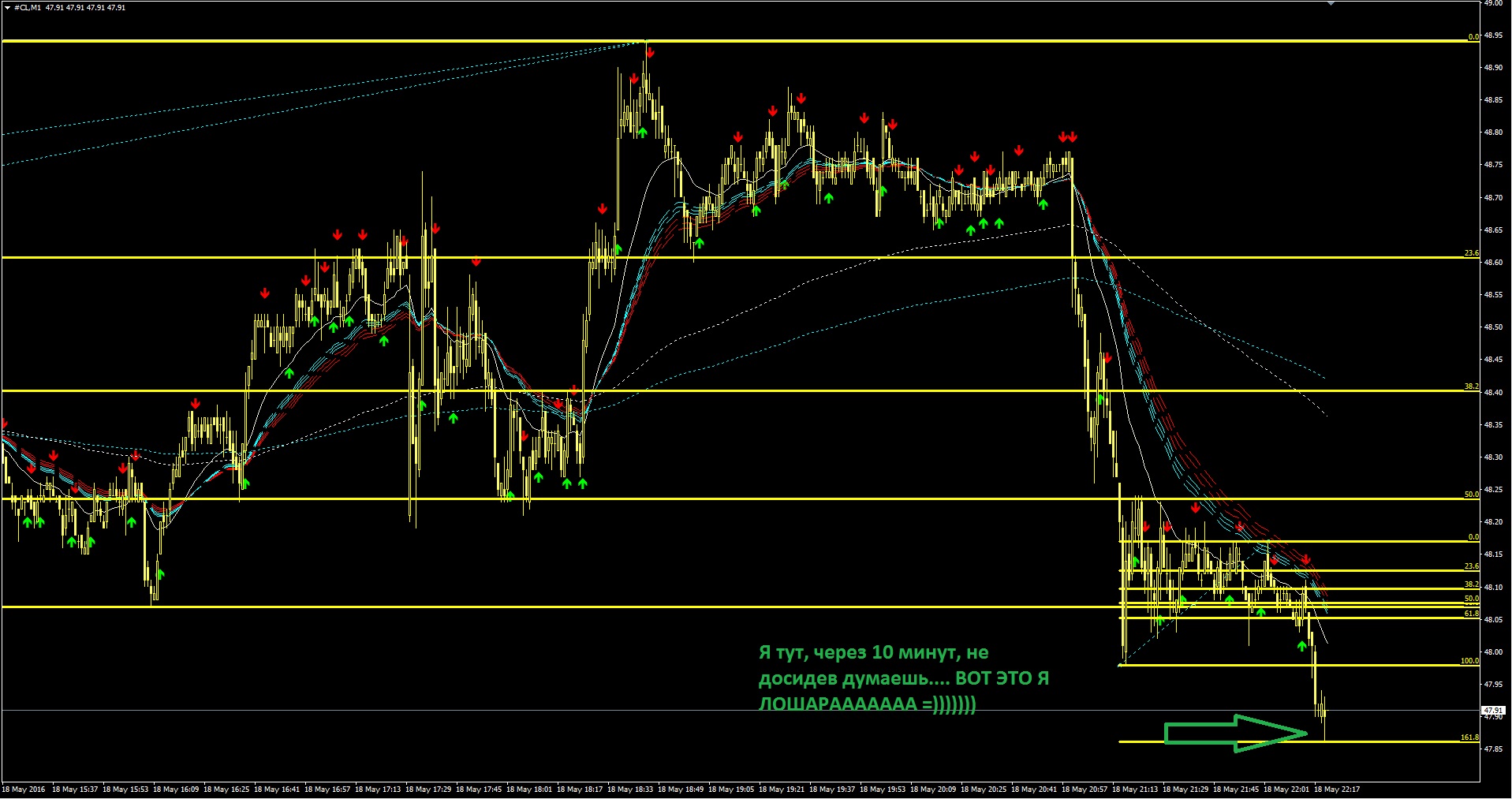Screen dimensions: 1512x799
Task: Click the 18 May 18:49 time label
Action: pyautogui.click(x=681, y=790)
